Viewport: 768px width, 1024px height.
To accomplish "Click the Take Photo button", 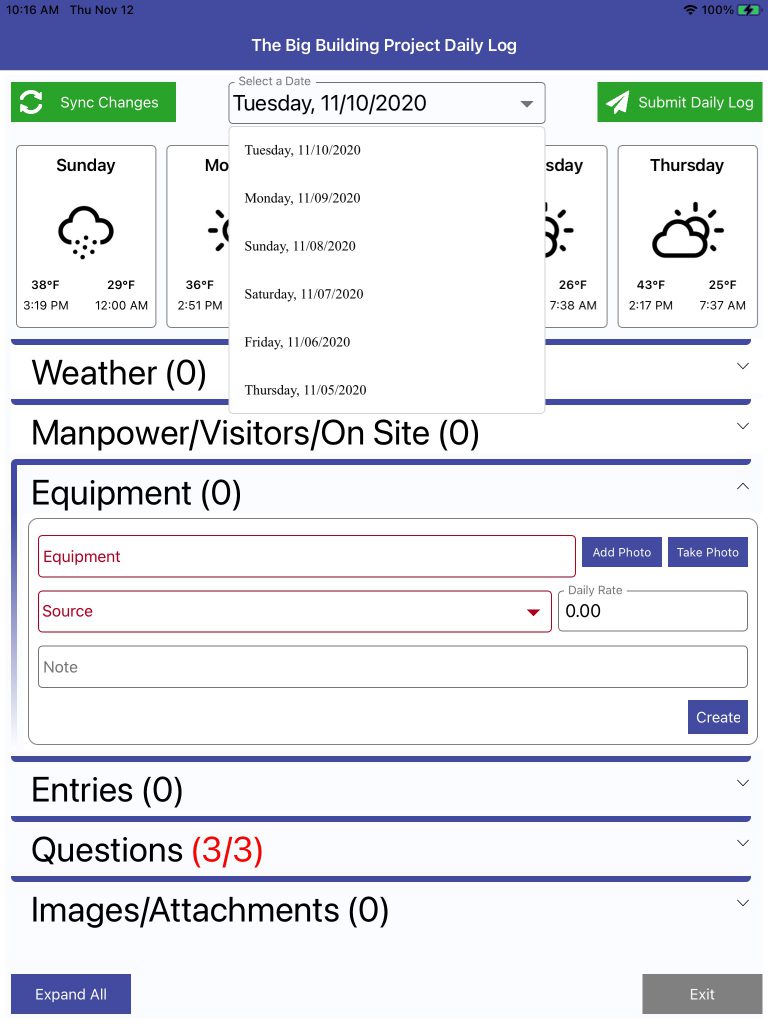I will [x=707, y=552].
